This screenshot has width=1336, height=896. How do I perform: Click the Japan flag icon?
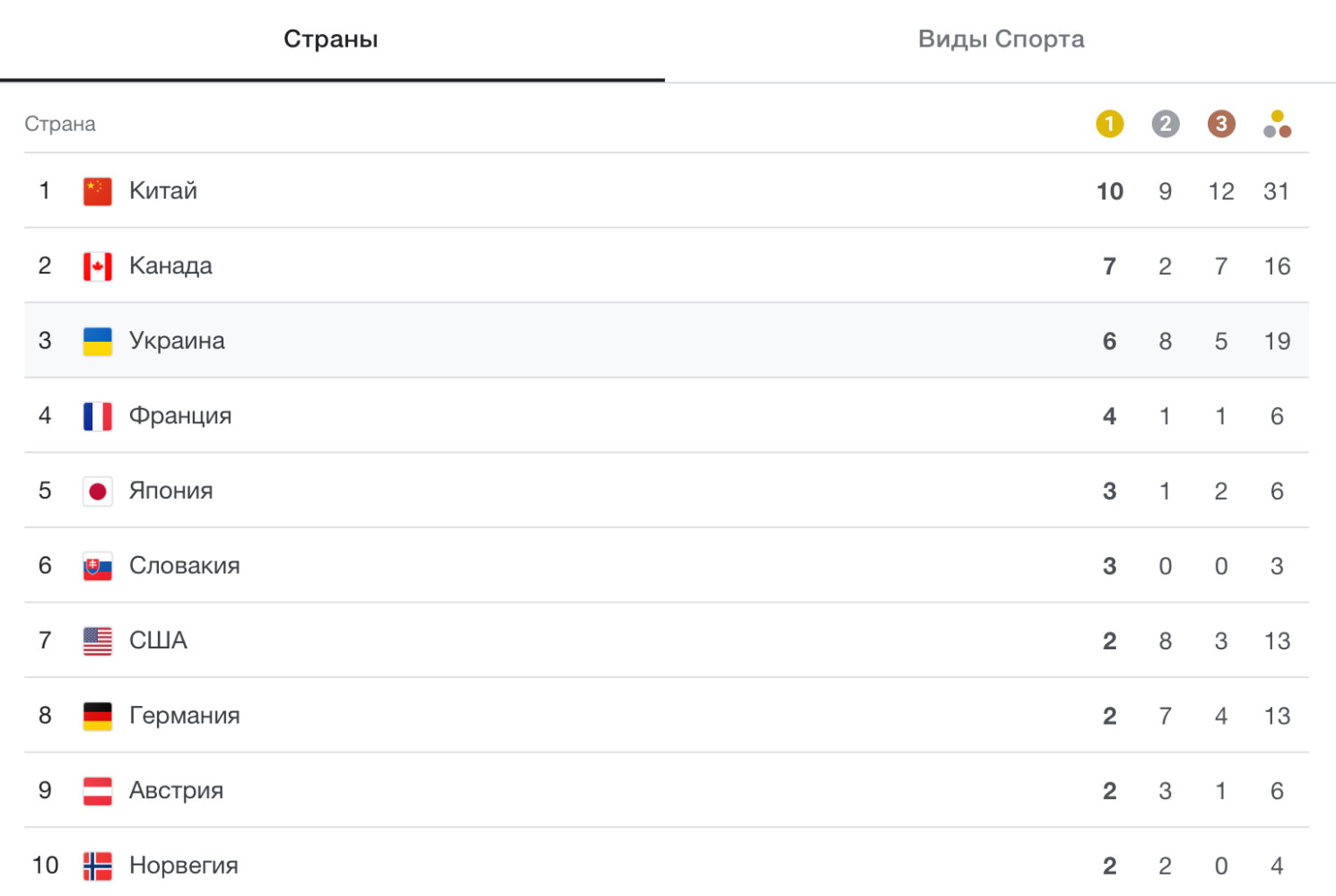(x=97, y=491)
